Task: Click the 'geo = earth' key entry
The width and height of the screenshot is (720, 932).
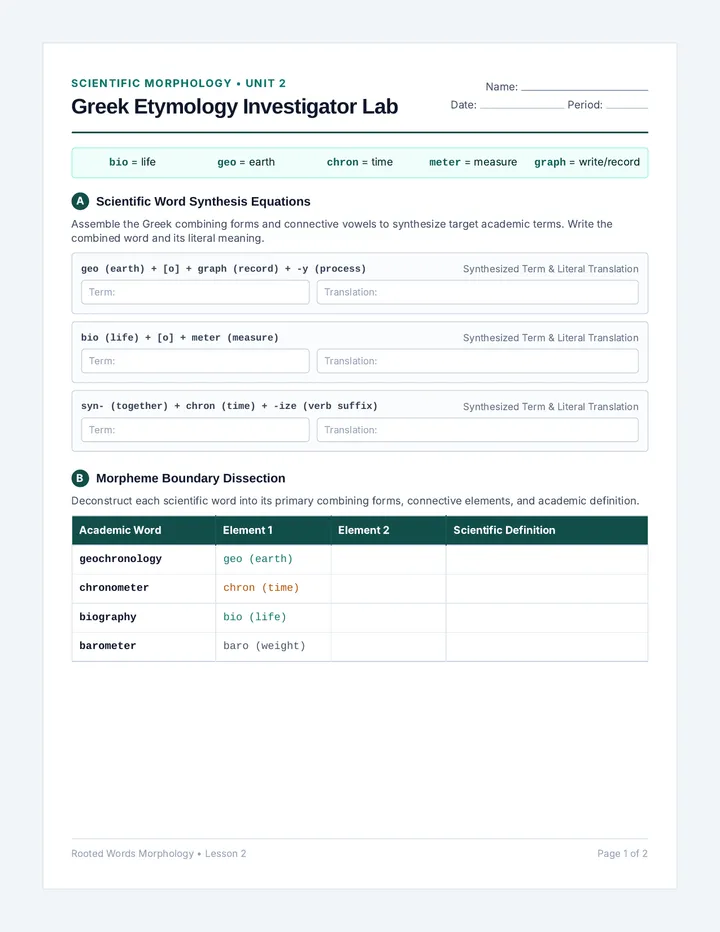Action: pyautogui.click(x=246, y=162)
